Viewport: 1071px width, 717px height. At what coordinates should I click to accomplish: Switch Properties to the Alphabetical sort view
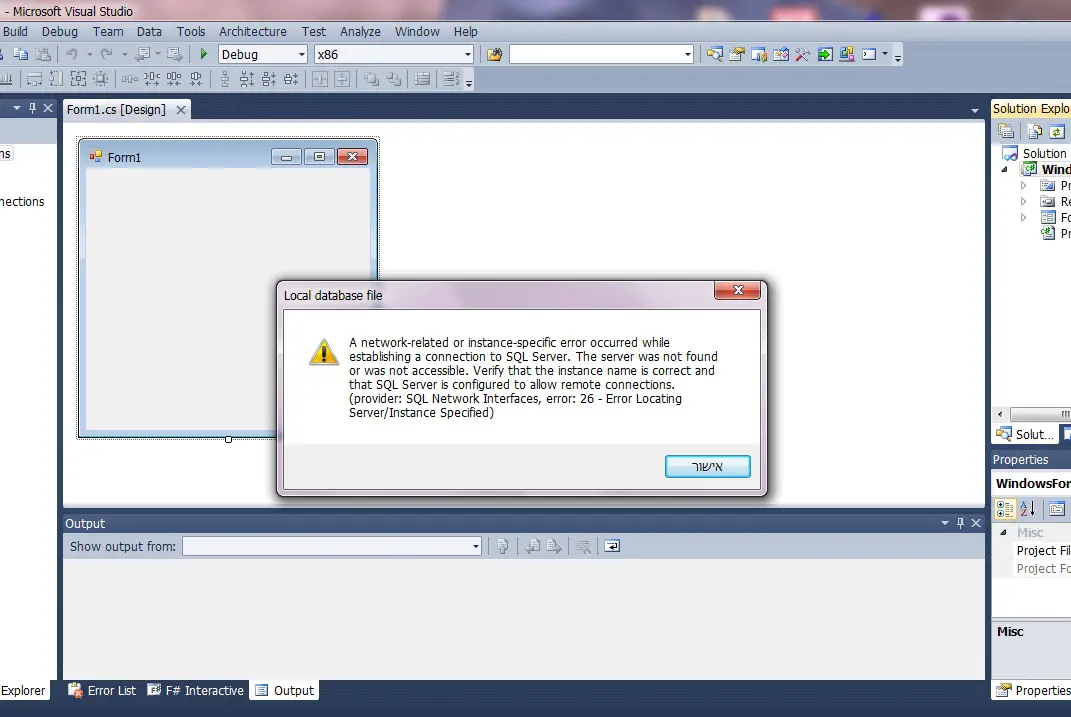(x=1028, y=509)
